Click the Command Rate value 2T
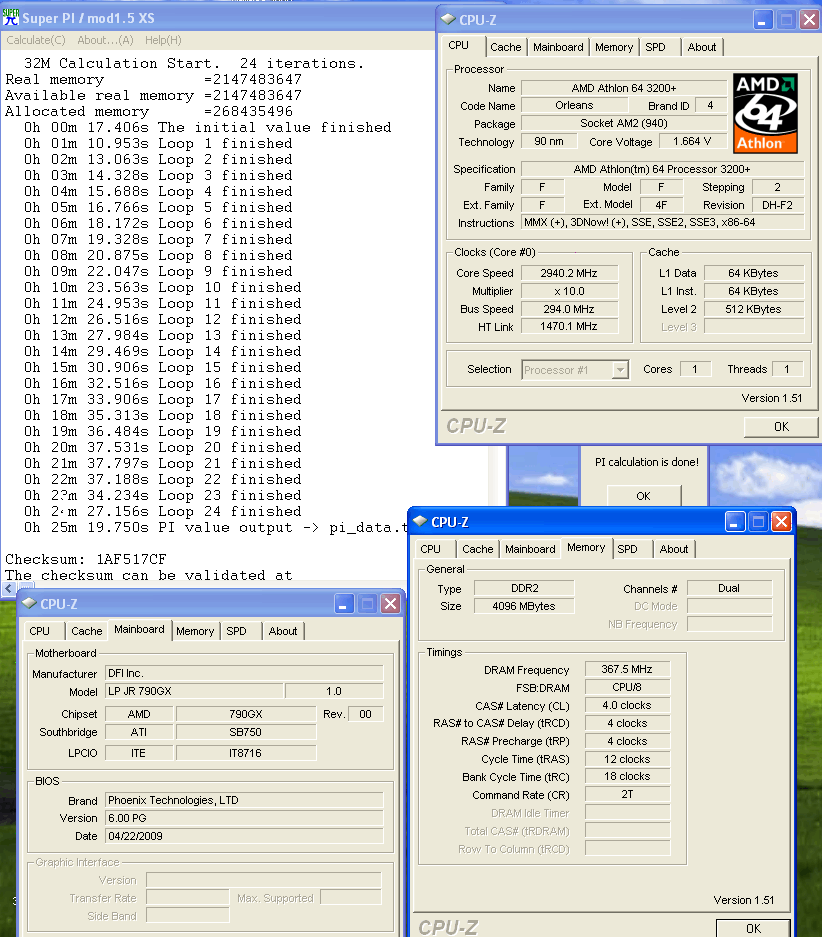The width and height of the screenshot is (822, 937). [627, 794]
